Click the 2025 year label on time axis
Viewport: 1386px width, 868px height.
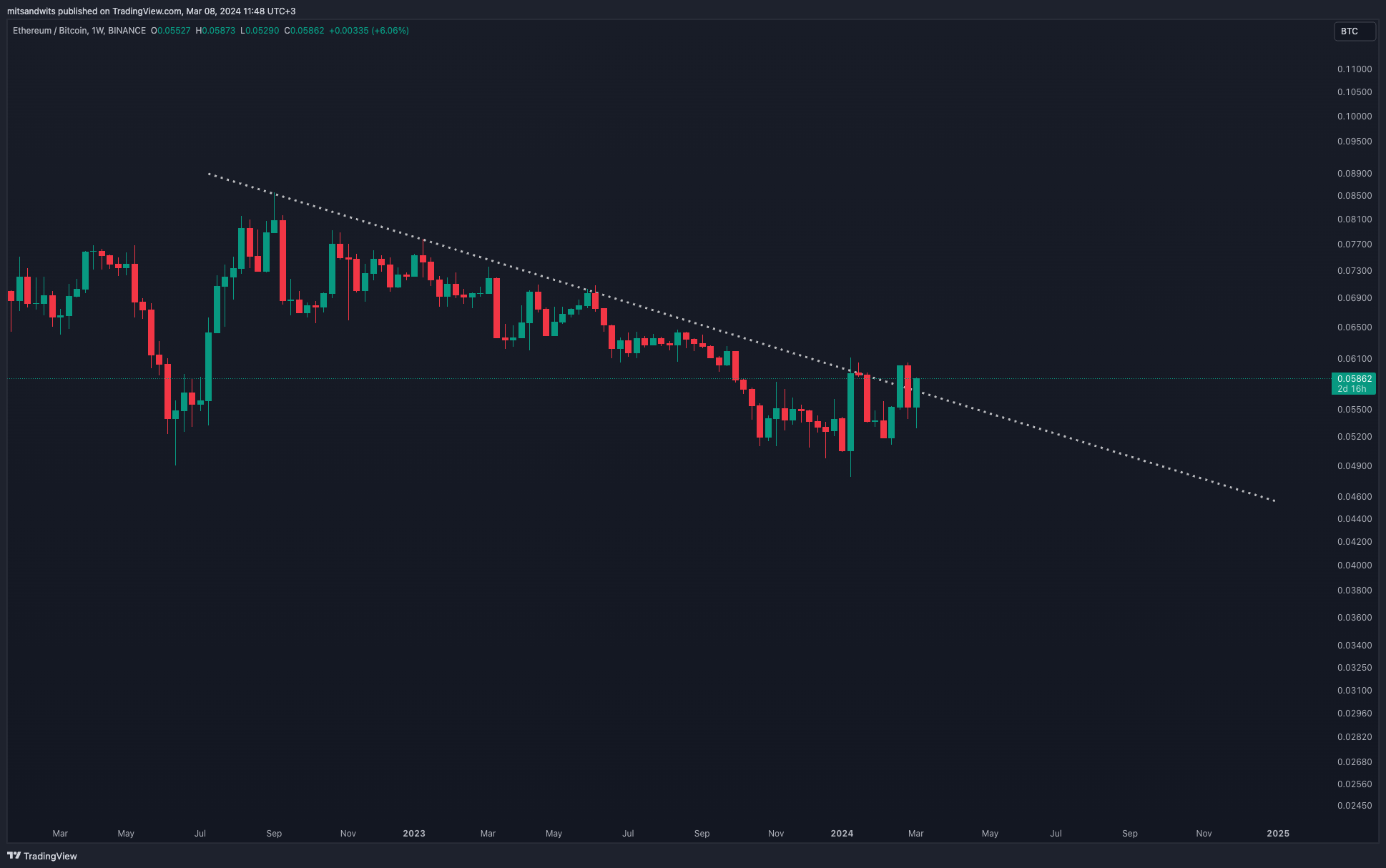[1278, 834]
